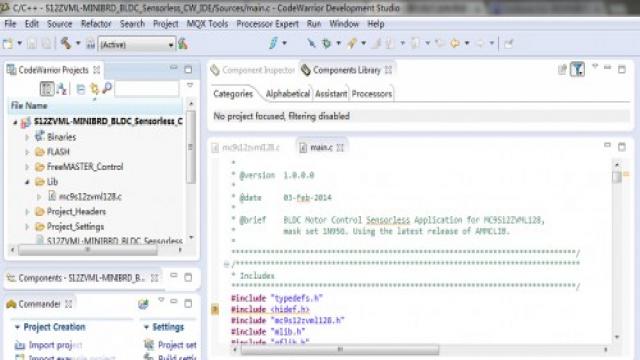
Task: Click the globe icon in Commander panel header
Action: 143,304
